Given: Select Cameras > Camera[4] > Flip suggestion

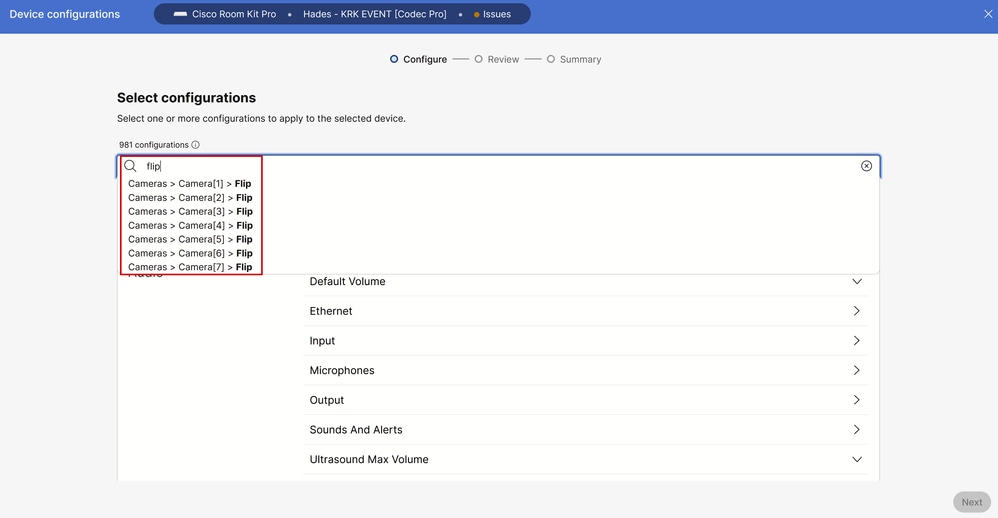Looking at the screenshot, I should click(x=190, y=226).
